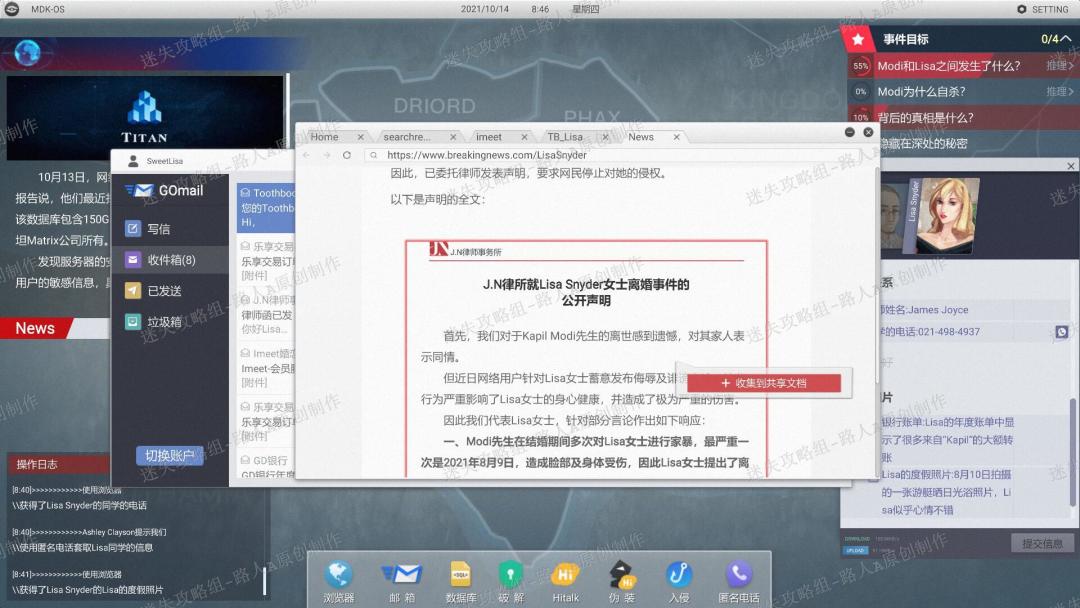Click the search icon in address bar
1080x608 pixels.
point(373,156)
